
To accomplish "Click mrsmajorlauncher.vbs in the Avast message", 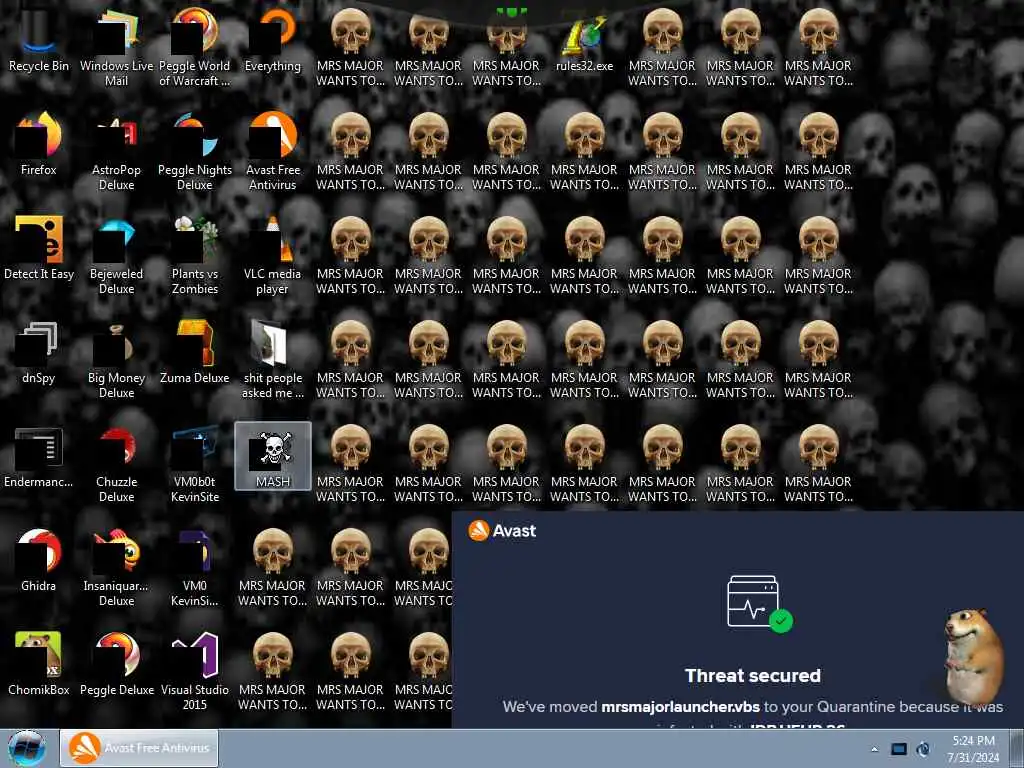I will coord(680,707).
